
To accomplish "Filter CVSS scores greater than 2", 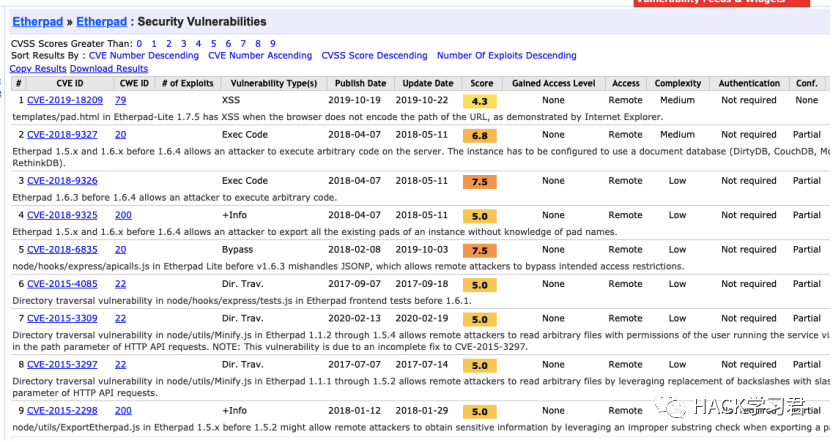I will click(x=169, y=44).
